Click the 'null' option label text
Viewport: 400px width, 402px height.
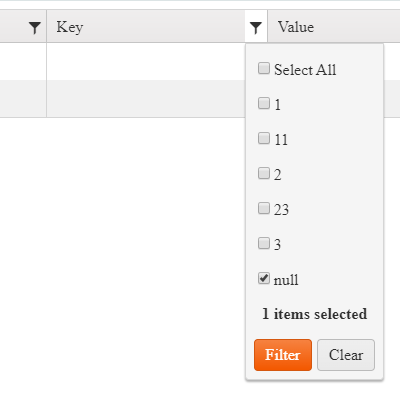286,280
